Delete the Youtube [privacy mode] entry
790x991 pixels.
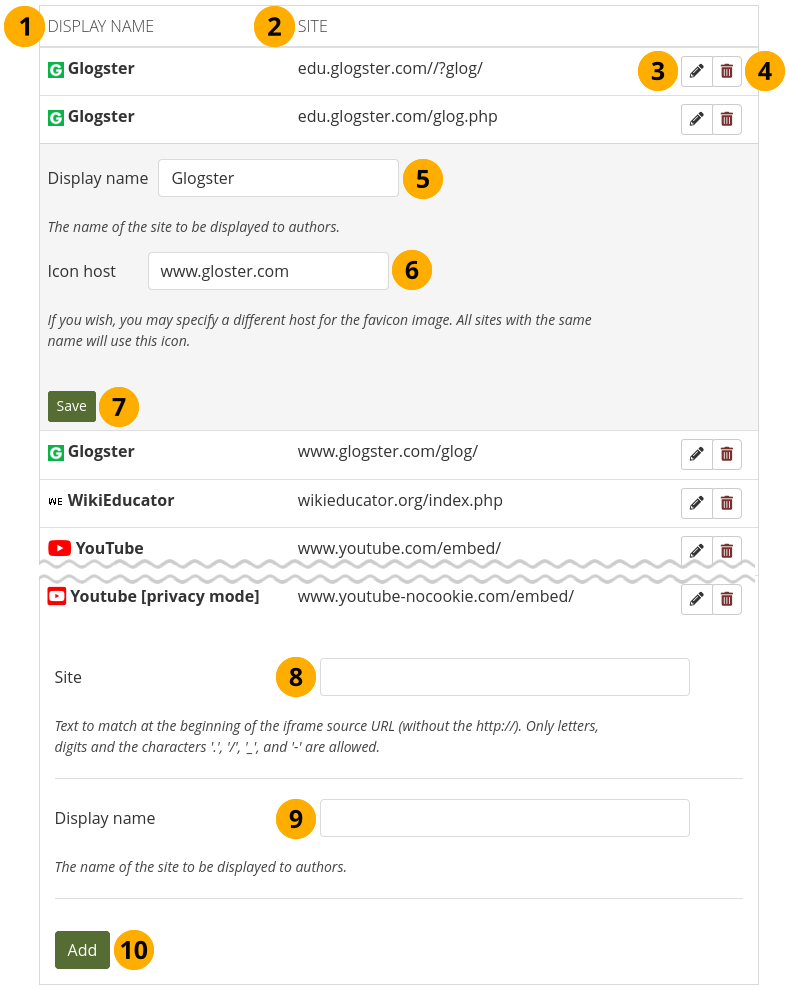pos(727,599)
